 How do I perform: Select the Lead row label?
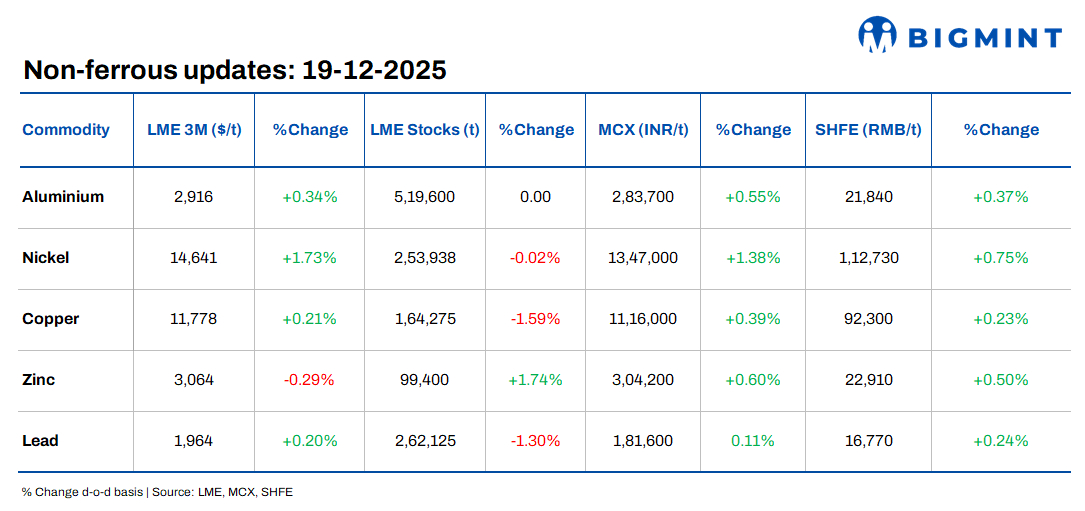[x=41, y=441]
